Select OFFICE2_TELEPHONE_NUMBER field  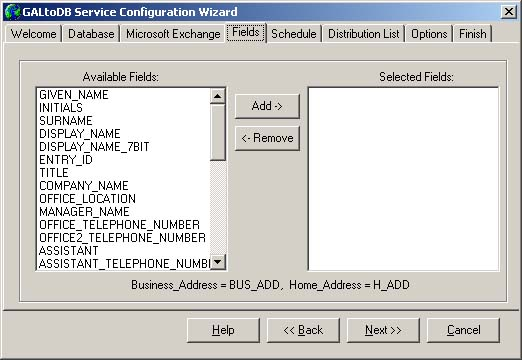coord(124,238)
